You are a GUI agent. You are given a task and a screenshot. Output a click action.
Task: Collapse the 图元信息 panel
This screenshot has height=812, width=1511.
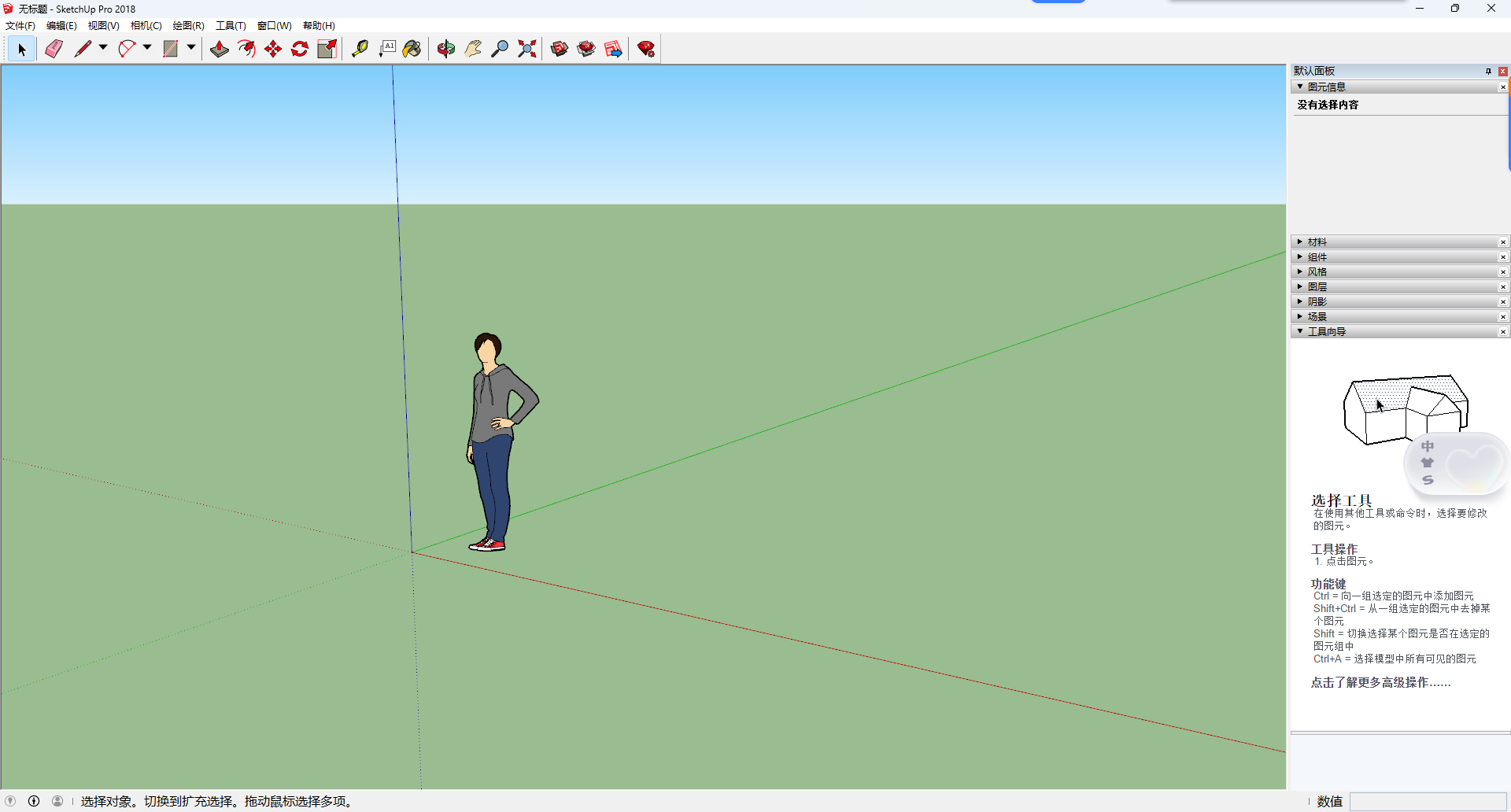(x=1300, y=87)
